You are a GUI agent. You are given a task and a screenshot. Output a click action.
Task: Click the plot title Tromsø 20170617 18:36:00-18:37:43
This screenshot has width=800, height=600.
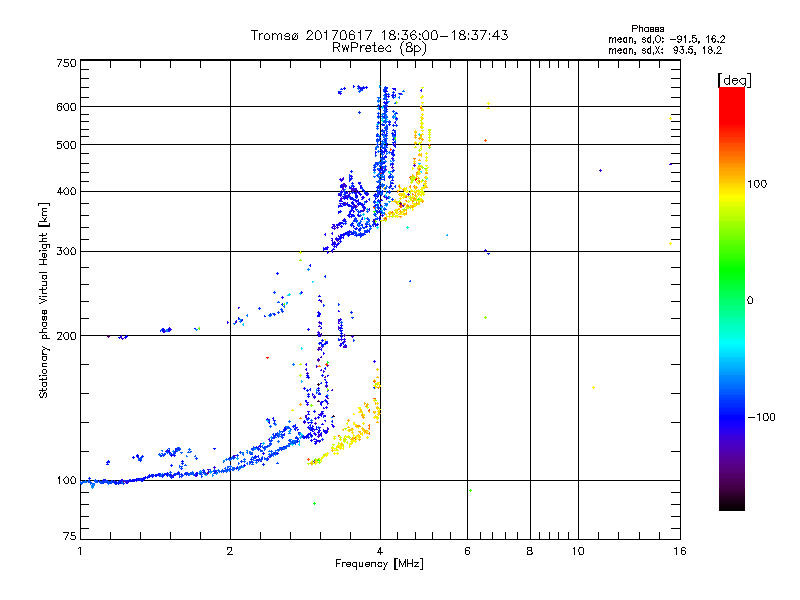point(379,35)
